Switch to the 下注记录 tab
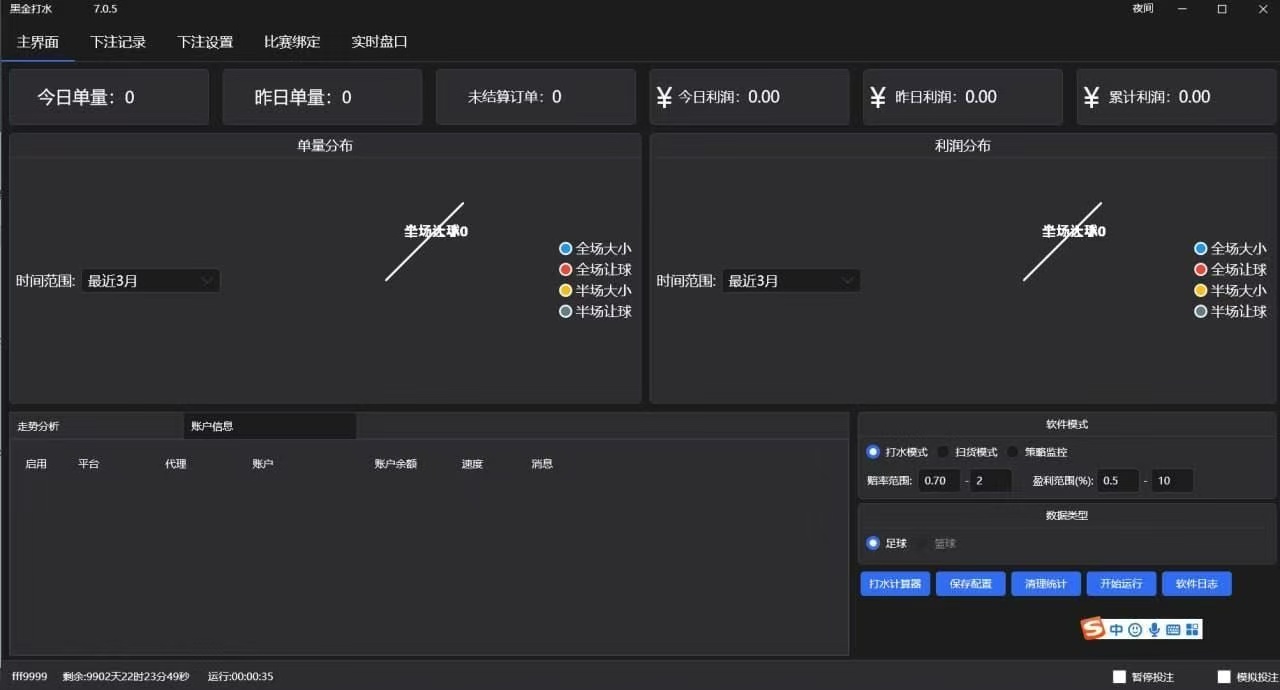 [118, 42]
